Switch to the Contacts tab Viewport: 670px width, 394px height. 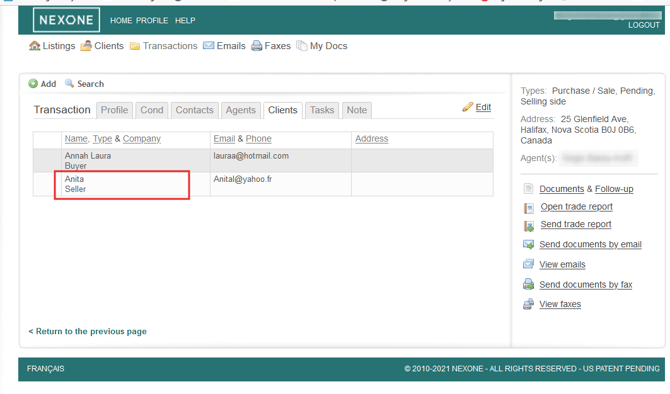[x=194, y=110]
